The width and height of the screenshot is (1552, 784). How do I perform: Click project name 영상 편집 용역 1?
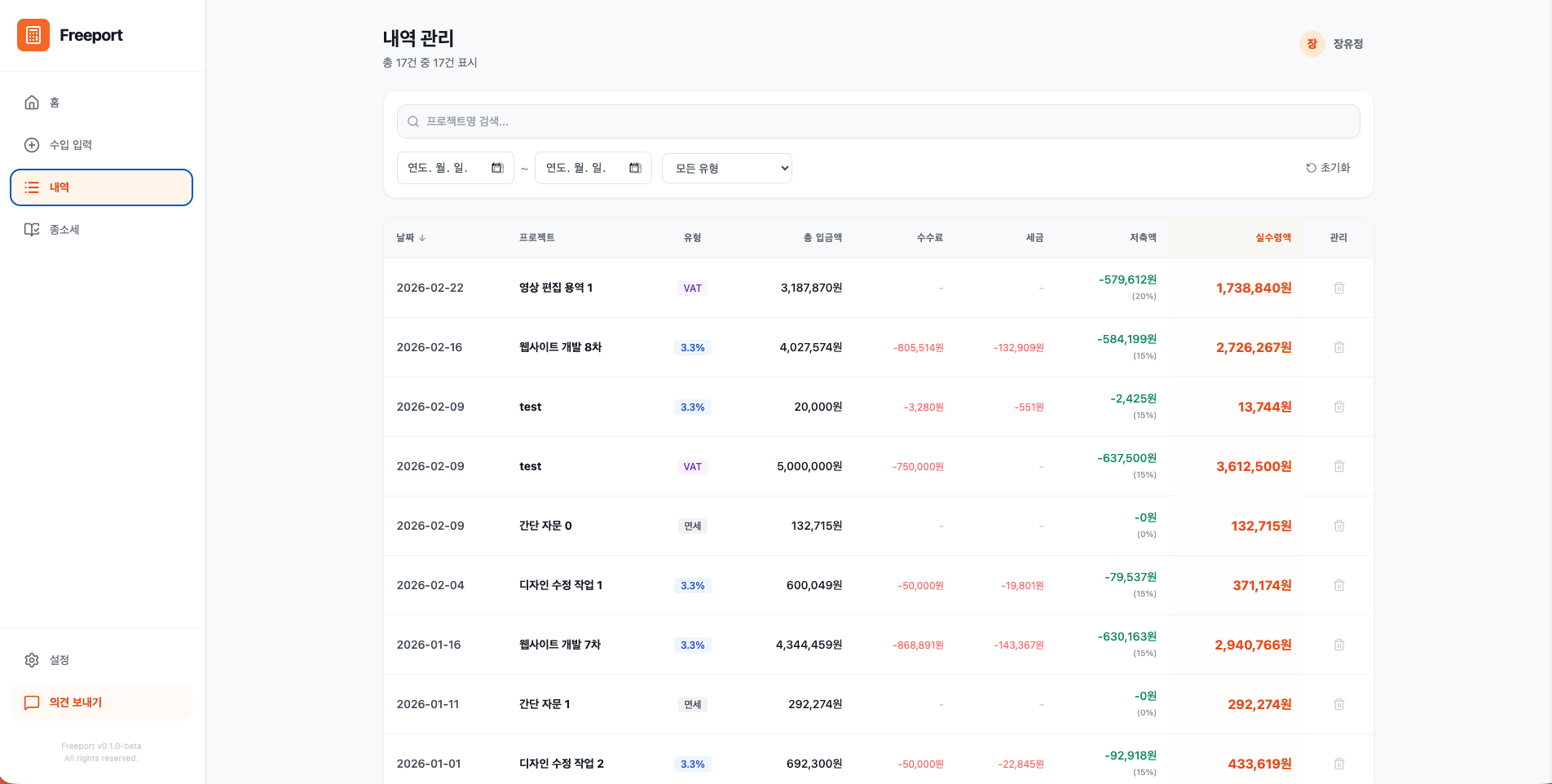(x=556, y=288)
